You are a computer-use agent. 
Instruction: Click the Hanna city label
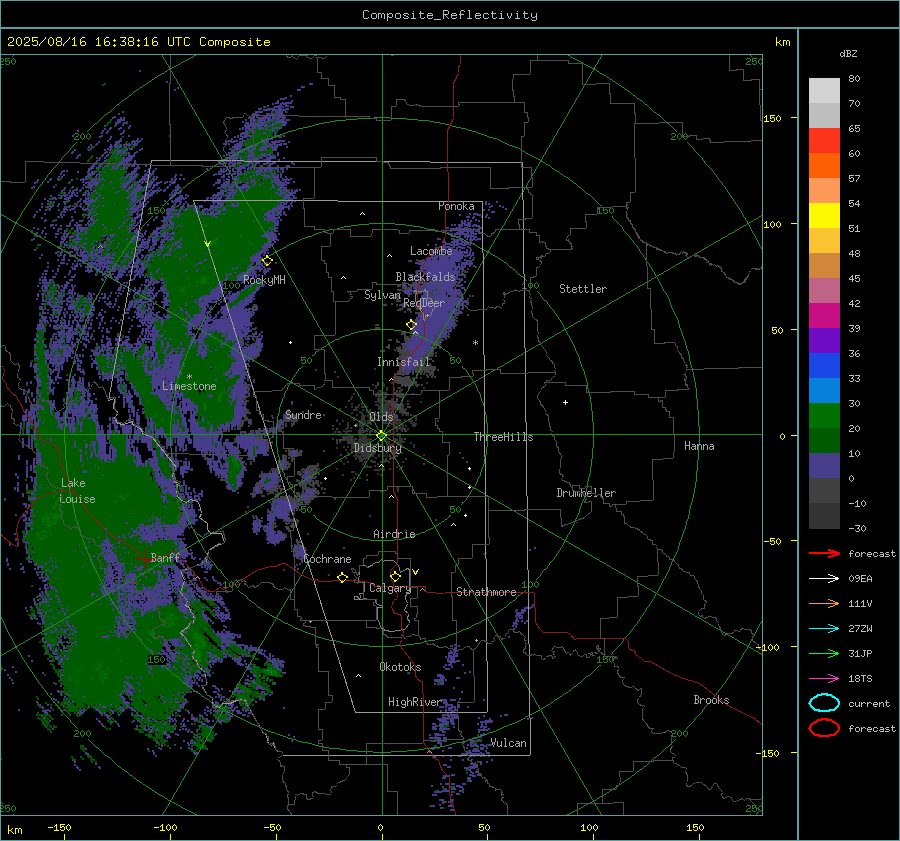point(699,446)
